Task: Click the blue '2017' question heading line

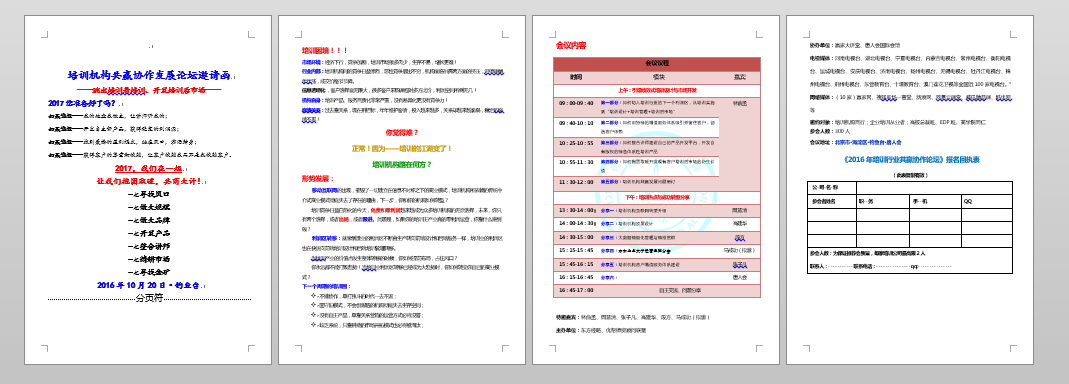Action: click(82, 104)
